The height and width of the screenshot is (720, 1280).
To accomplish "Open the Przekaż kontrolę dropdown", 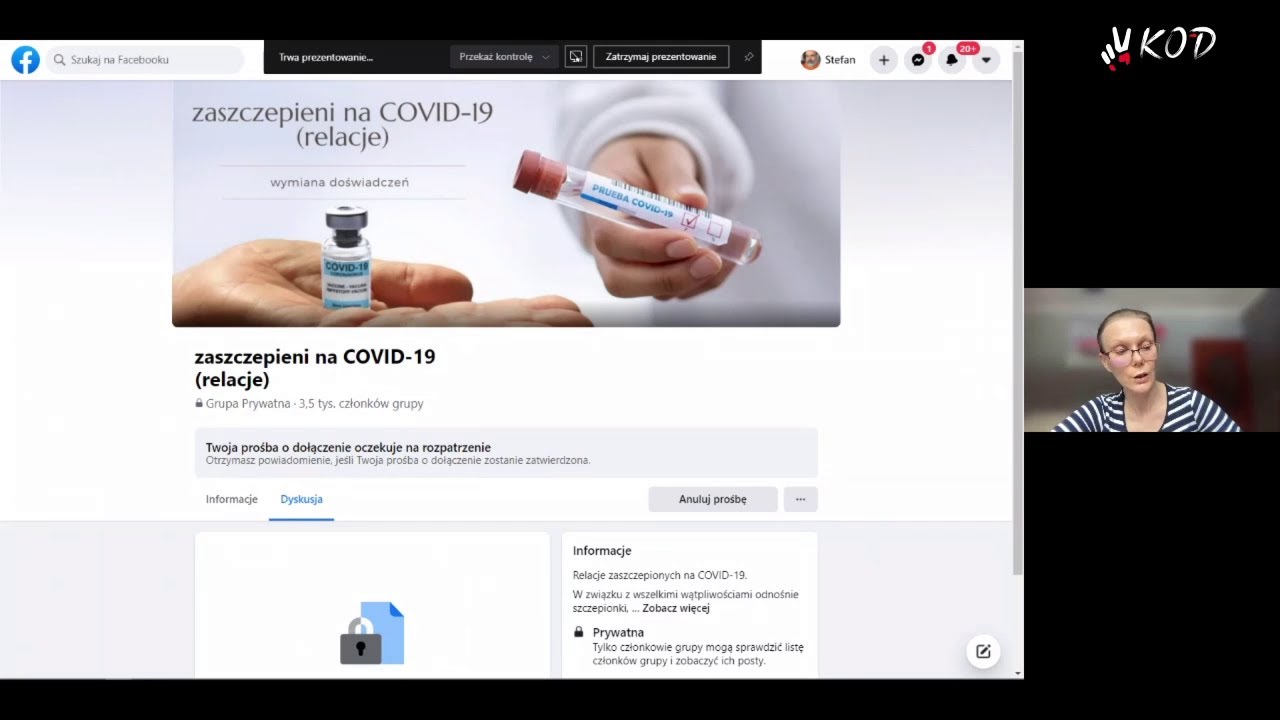I will [504, 57].
